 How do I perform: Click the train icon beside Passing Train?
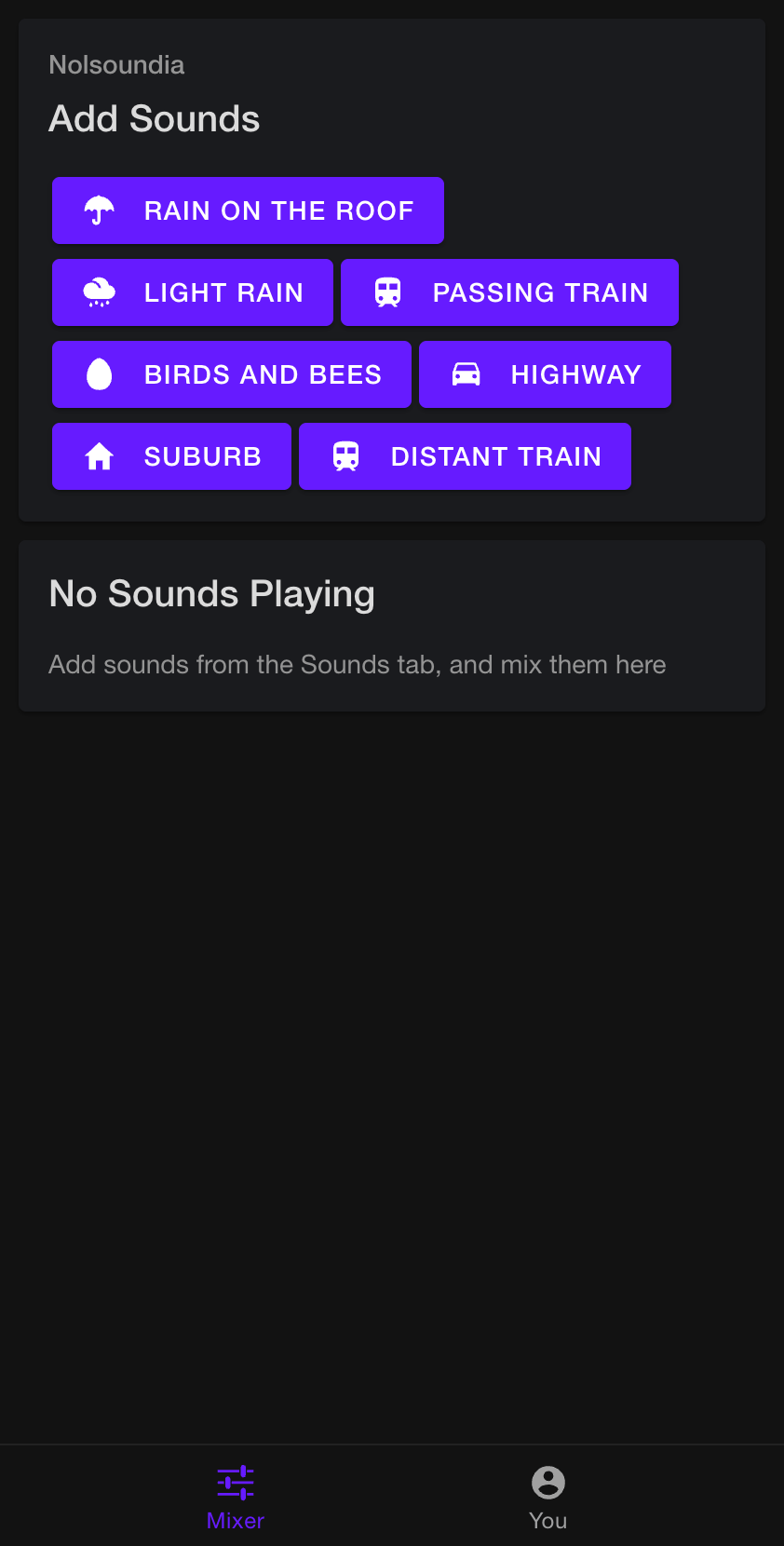pyautogui.click(x=388, y=292)
